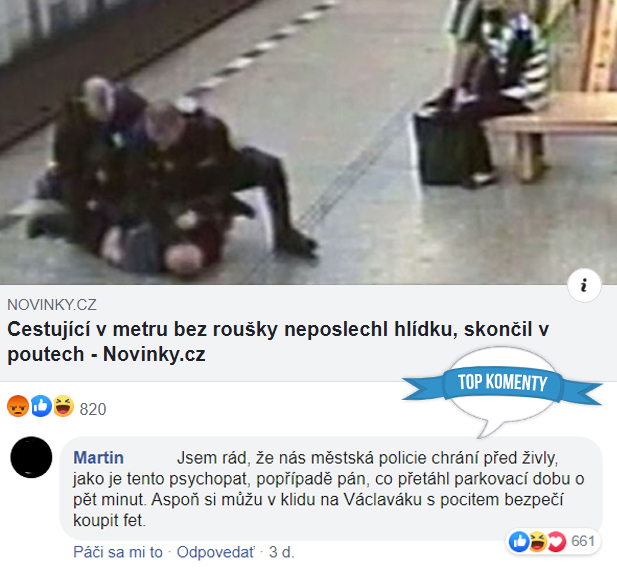Open the 820 reactions count
The height and width of the screenshot is (571, 617).
coord(93,409)
